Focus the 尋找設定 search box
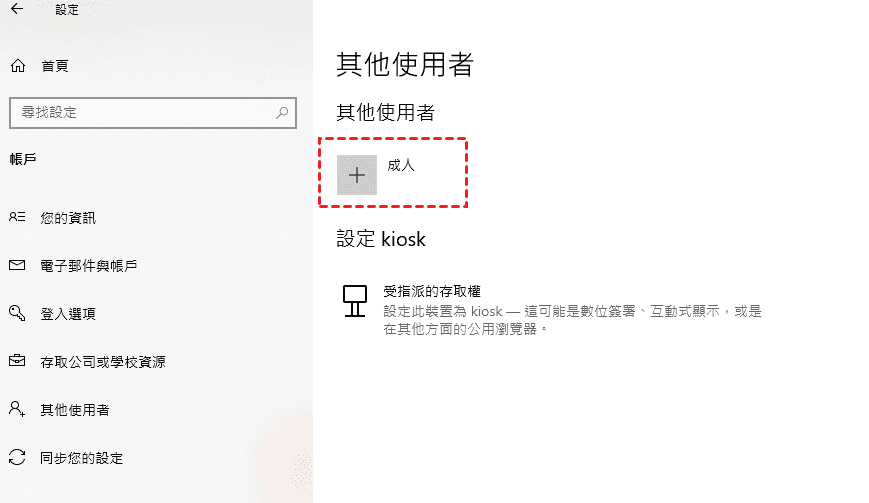869x503 pixels. [x=153, y=113]
